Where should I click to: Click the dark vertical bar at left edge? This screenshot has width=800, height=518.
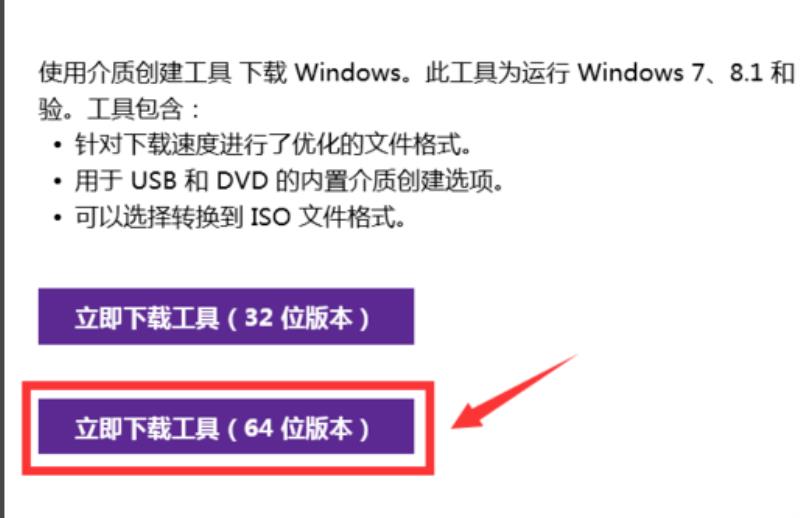[x=2, y=259]
